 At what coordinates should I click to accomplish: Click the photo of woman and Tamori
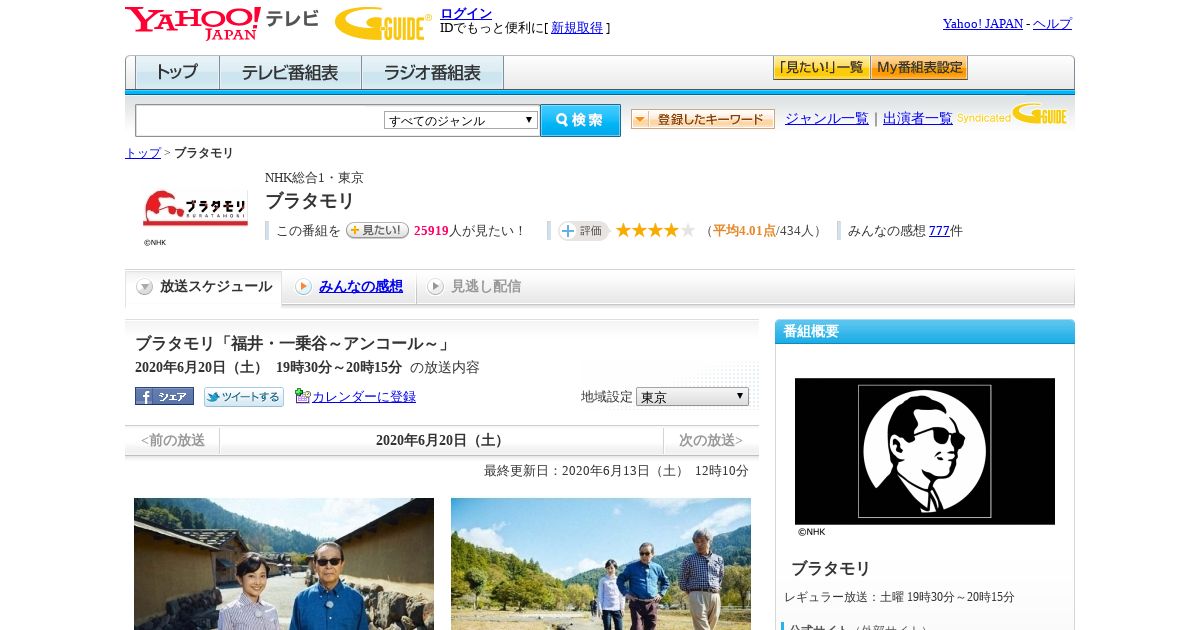284,564
